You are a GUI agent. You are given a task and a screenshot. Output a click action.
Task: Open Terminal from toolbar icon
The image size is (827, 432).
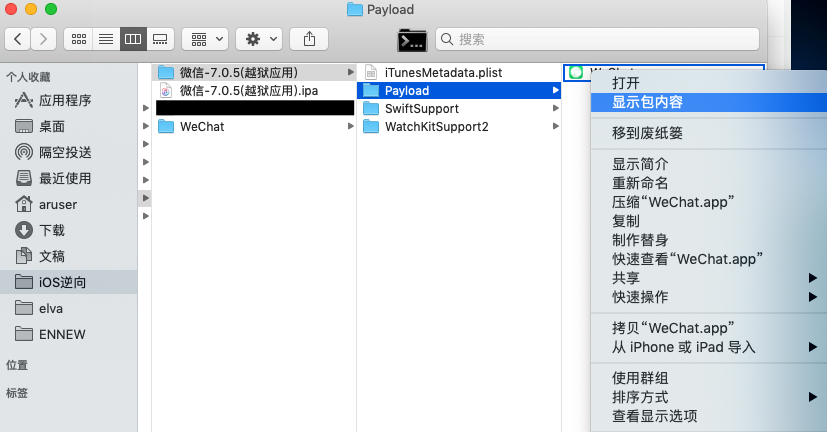point(412,40)
